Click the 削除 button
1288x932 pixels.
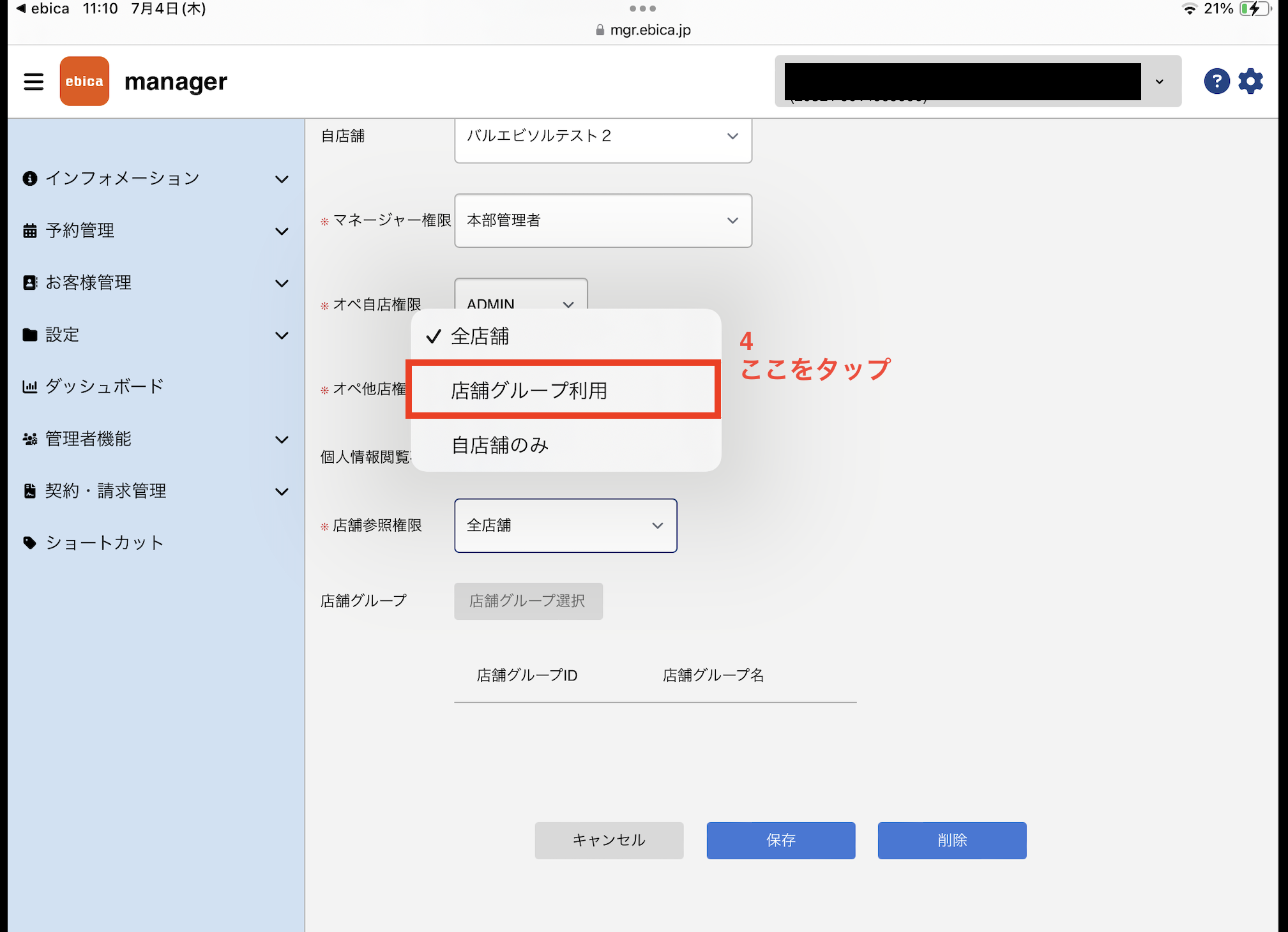pyautogui.click(x=951, y=840)
